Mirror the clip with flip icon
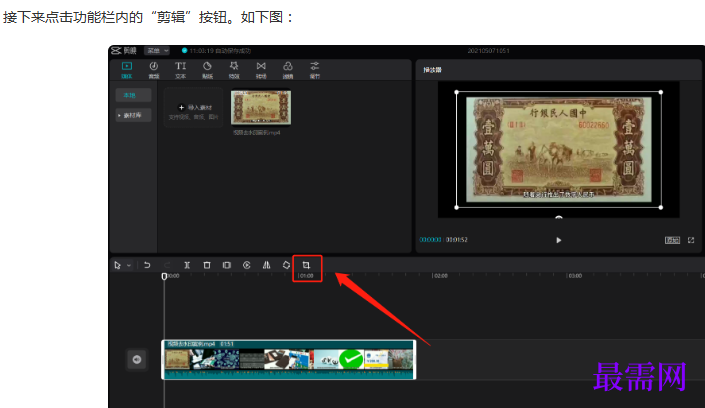The width and height of the screenshot is (705, 408). click(267, 265)
